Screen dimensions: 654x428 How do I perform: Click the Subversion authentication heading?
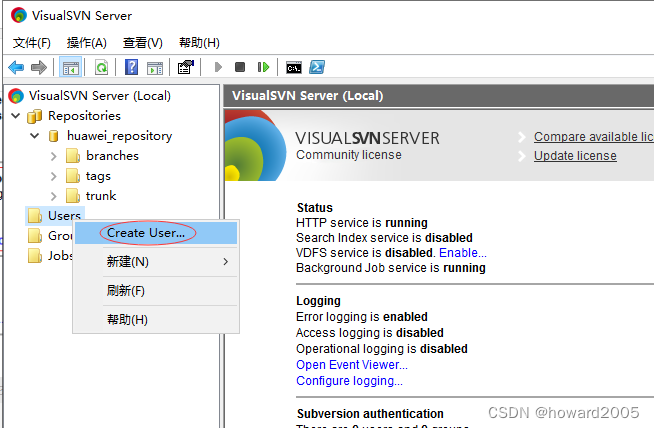coord(370,414)
